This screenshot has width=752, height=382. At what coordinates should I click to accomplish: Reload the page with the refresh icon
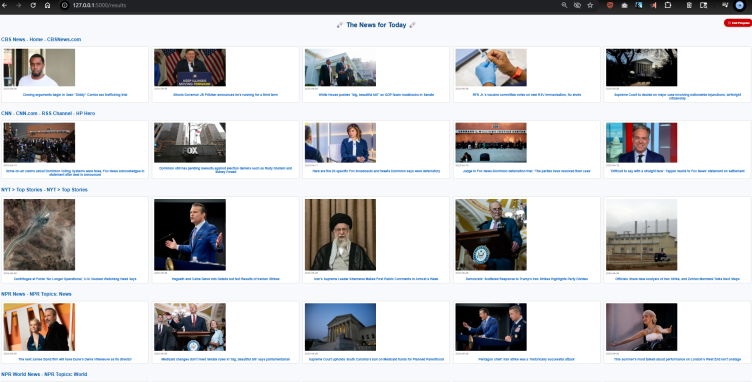(33, 5)
